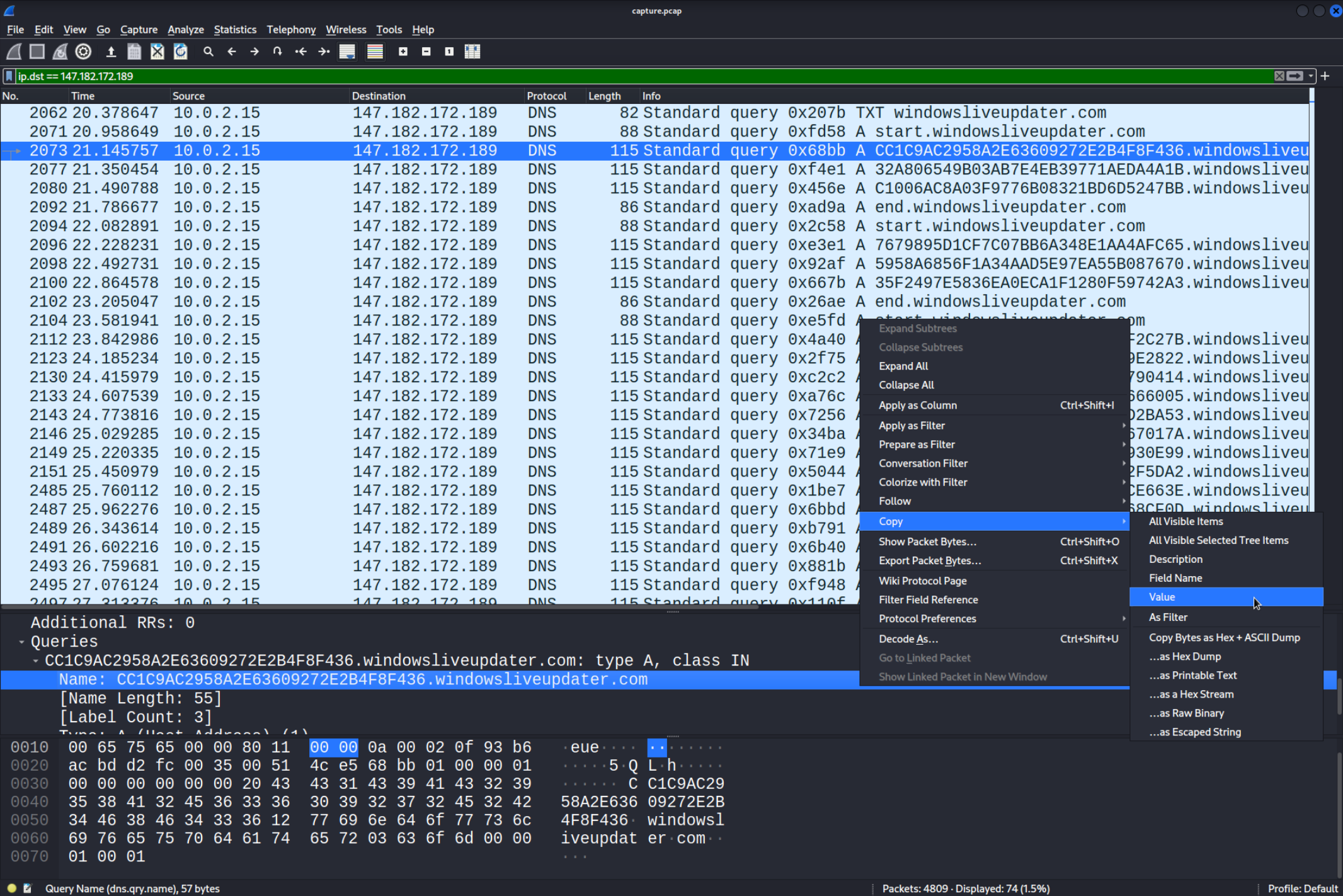Viewport: 1343px width, 896px height.
Task: Reload this capture file icon
Action: [x=181, y=52]
